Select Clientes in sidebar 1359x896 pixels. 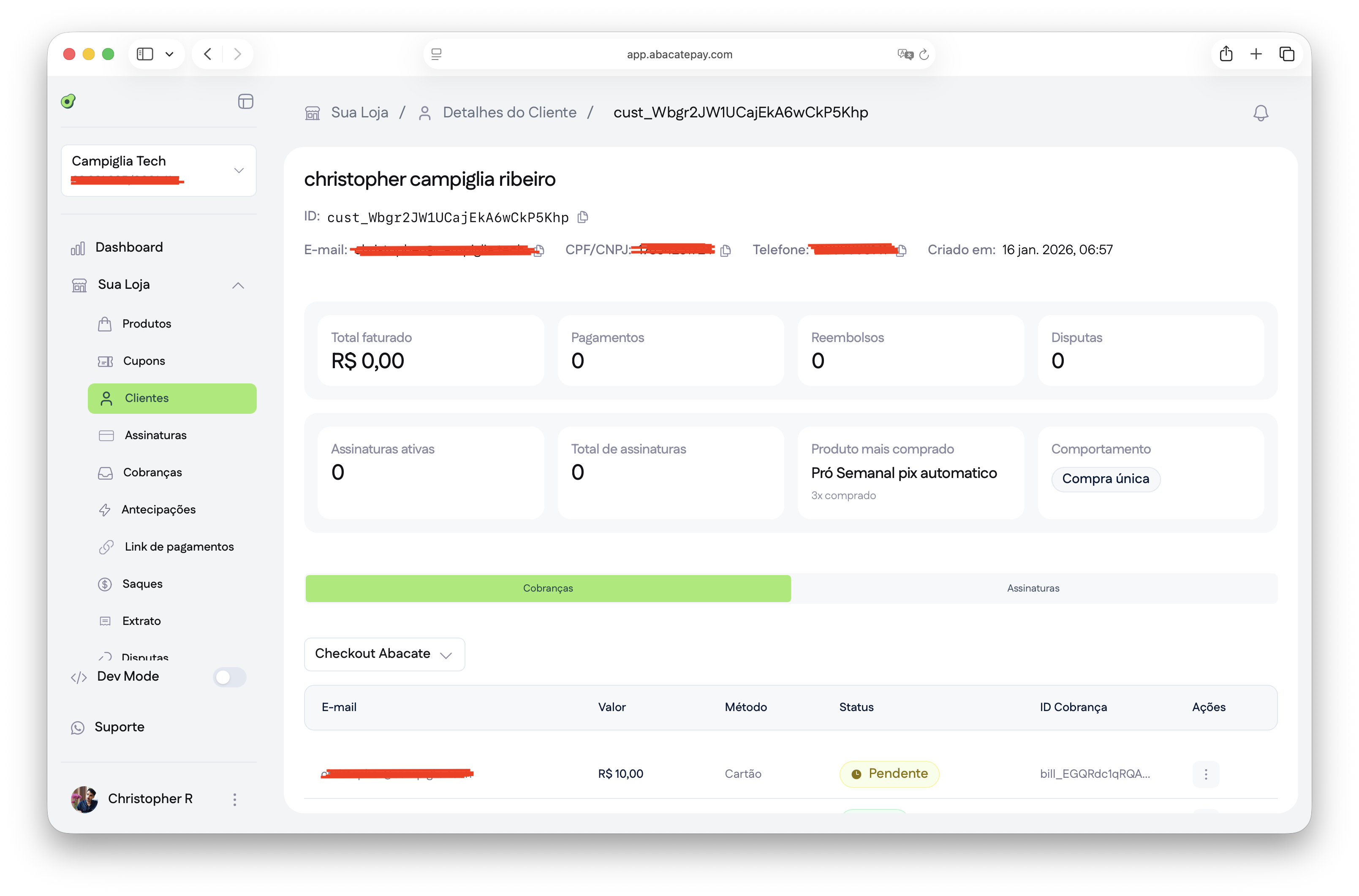pyautogui.click(x=172, y=398)
